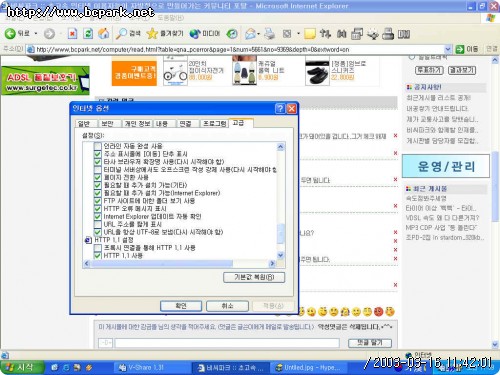Go to Home page via house icon
Viewport: 500px width, 375px height.
pos(104,33)
